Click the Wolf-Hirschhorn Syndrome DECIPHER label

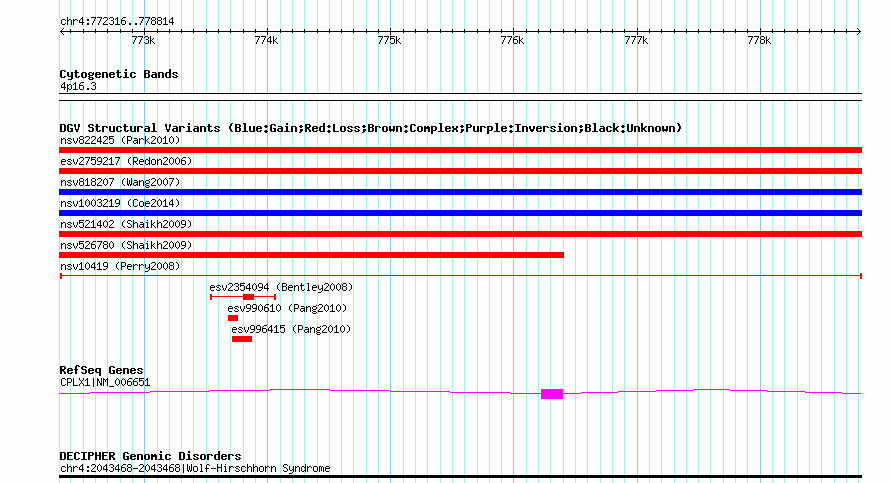195,469
